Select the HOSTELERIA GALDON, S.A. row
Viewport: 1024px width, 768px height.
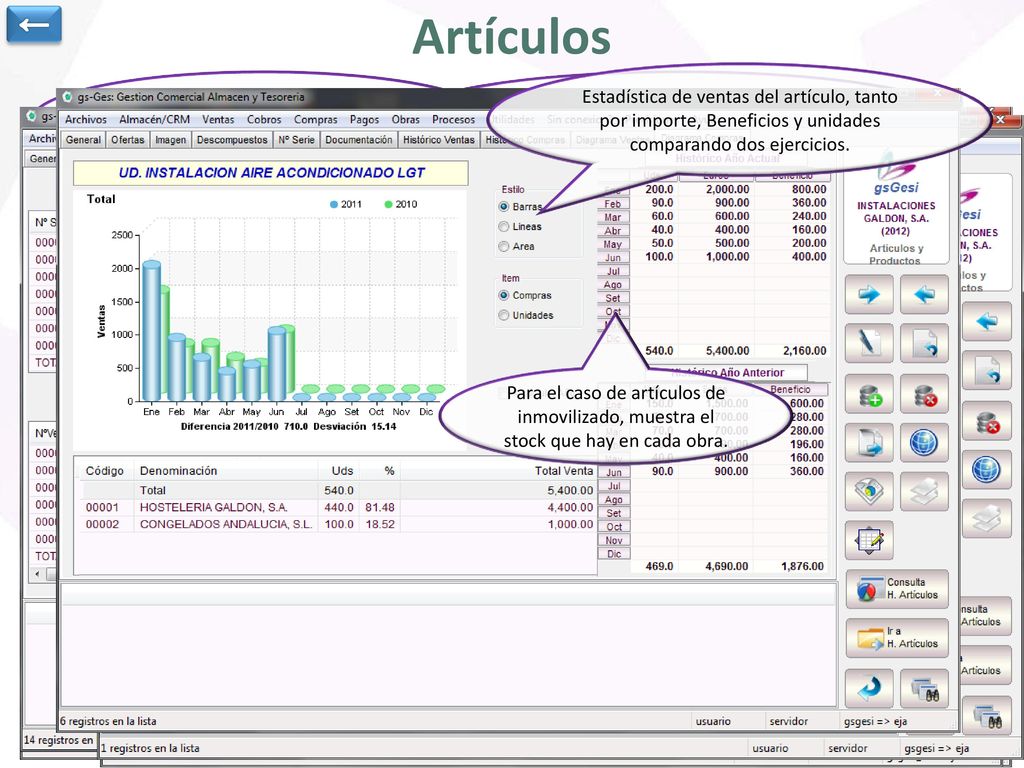tap(338, 507)
